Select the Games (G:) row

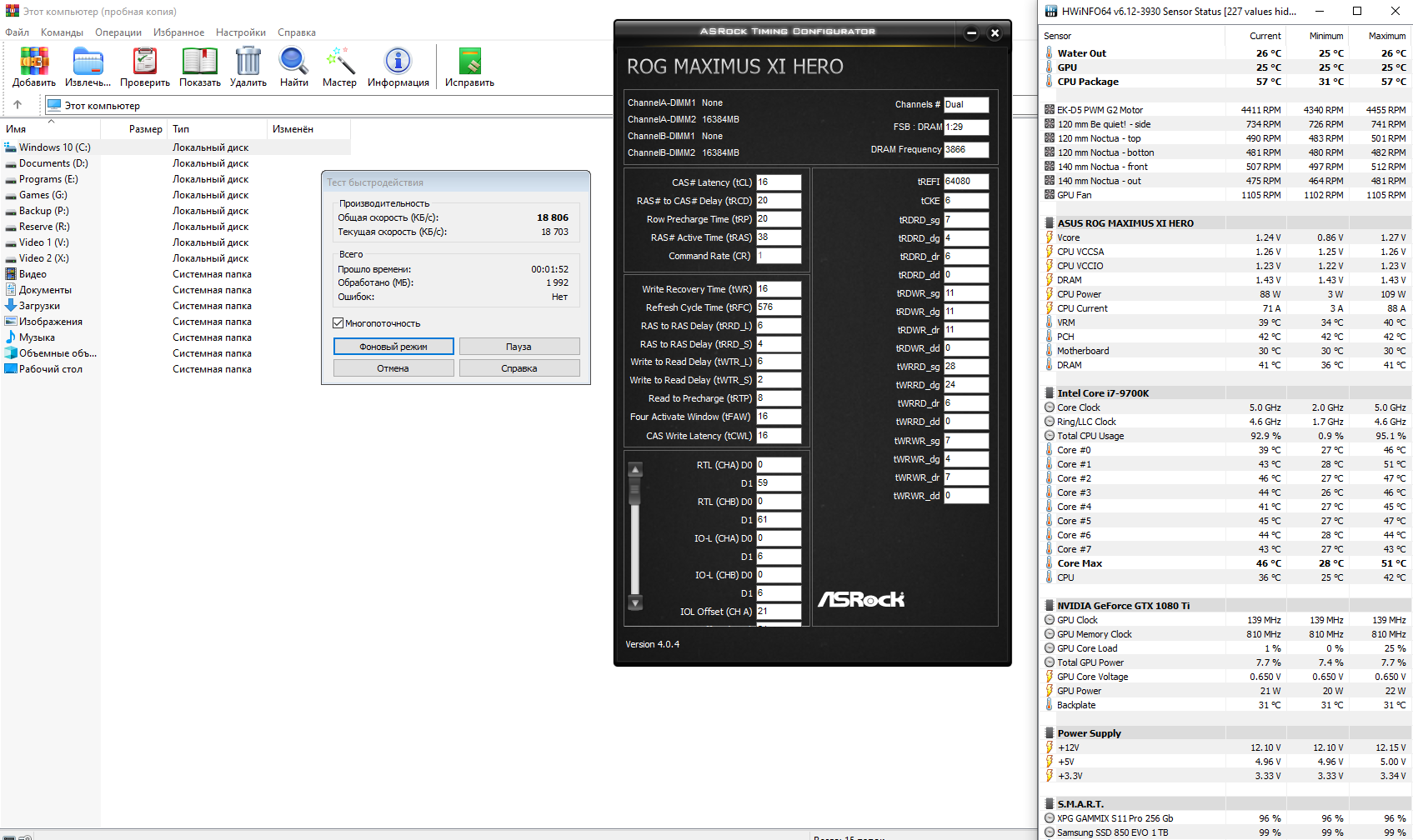point(175,195)
